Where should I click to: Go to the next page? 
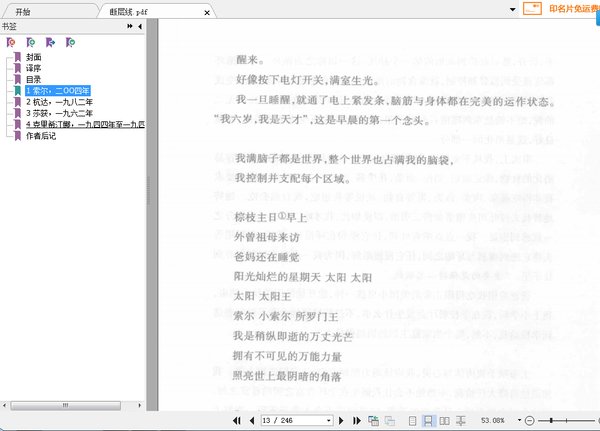pyautogui.click(x=341, y=421)
